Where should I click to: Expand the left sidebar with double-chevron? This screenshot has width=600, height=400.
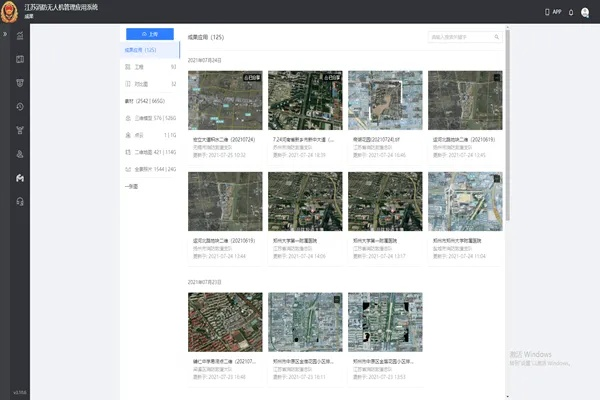5,34
